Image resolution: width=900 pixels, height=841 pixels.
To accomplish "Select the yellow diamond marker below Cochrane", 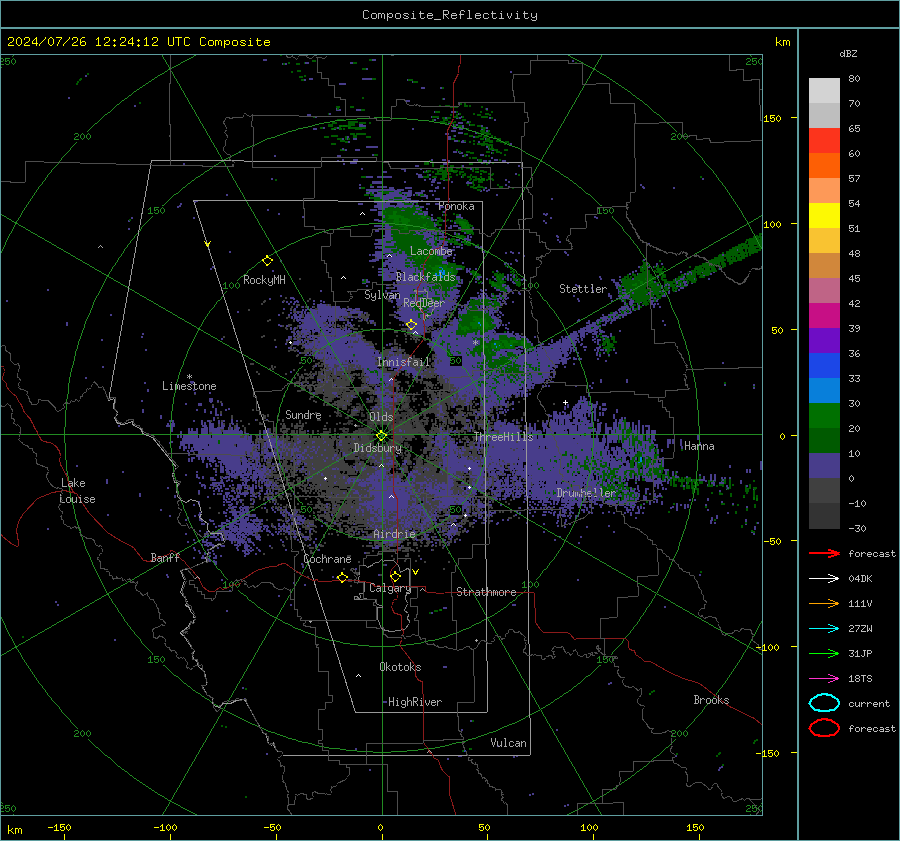I will 342,577.
